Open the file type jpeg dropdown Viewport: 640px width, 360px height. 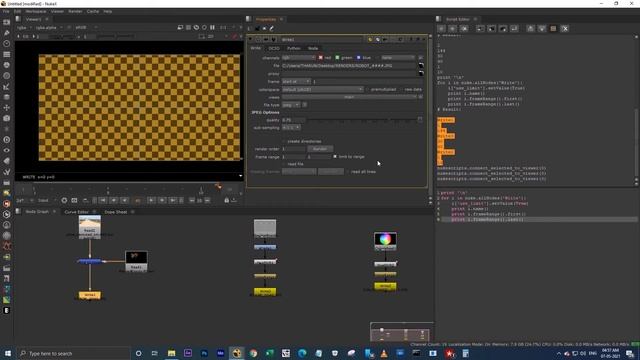click(291, 105)
